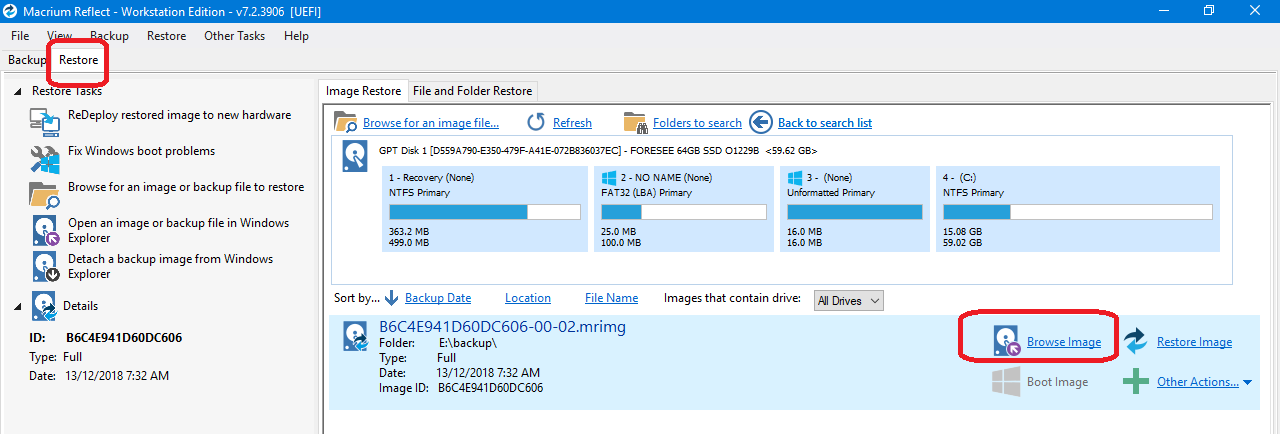Open the All Drives dropdown
This screenshot has height=434, width=1280.
[x=848, y=300]
